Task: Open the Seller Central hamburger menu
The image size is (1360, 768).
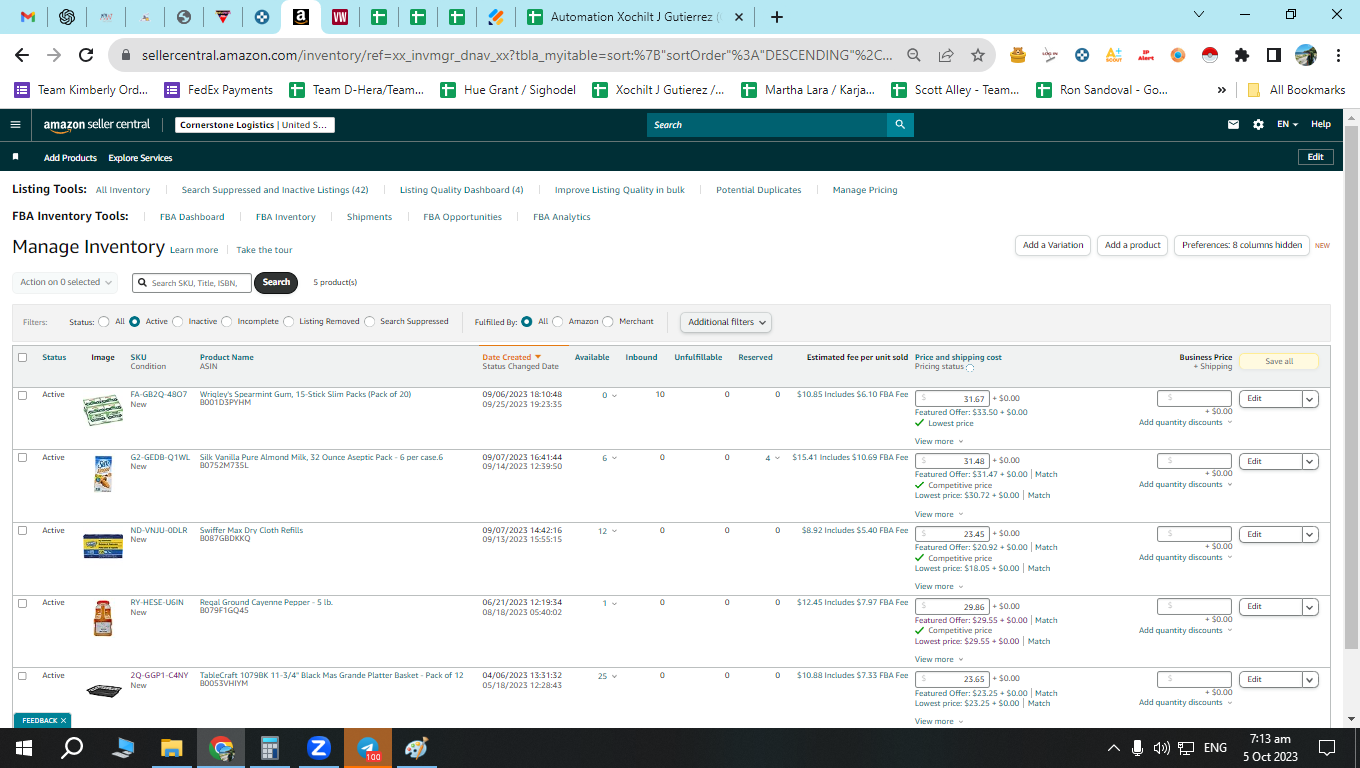Action: [x=15, y=125]
